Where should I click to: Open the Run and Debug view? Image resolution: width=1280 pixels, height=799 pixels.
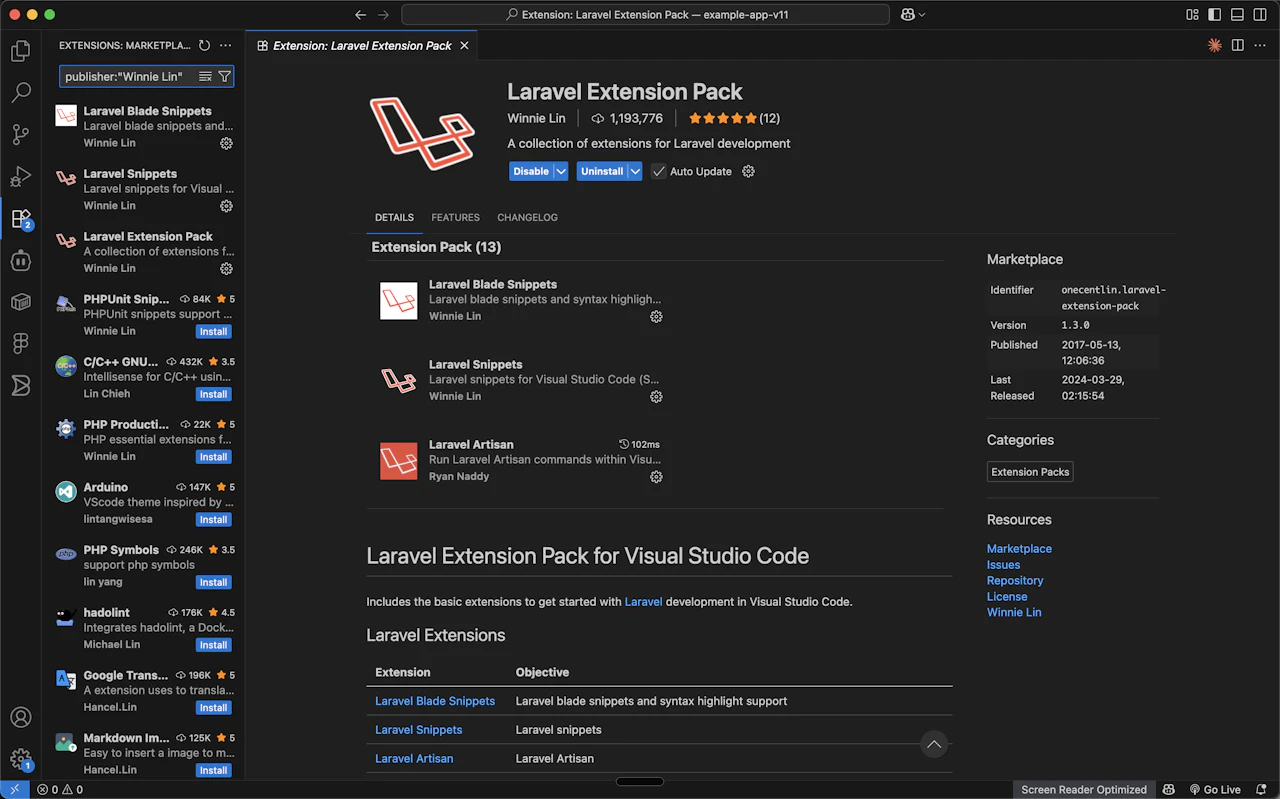(x=21, y=177)
